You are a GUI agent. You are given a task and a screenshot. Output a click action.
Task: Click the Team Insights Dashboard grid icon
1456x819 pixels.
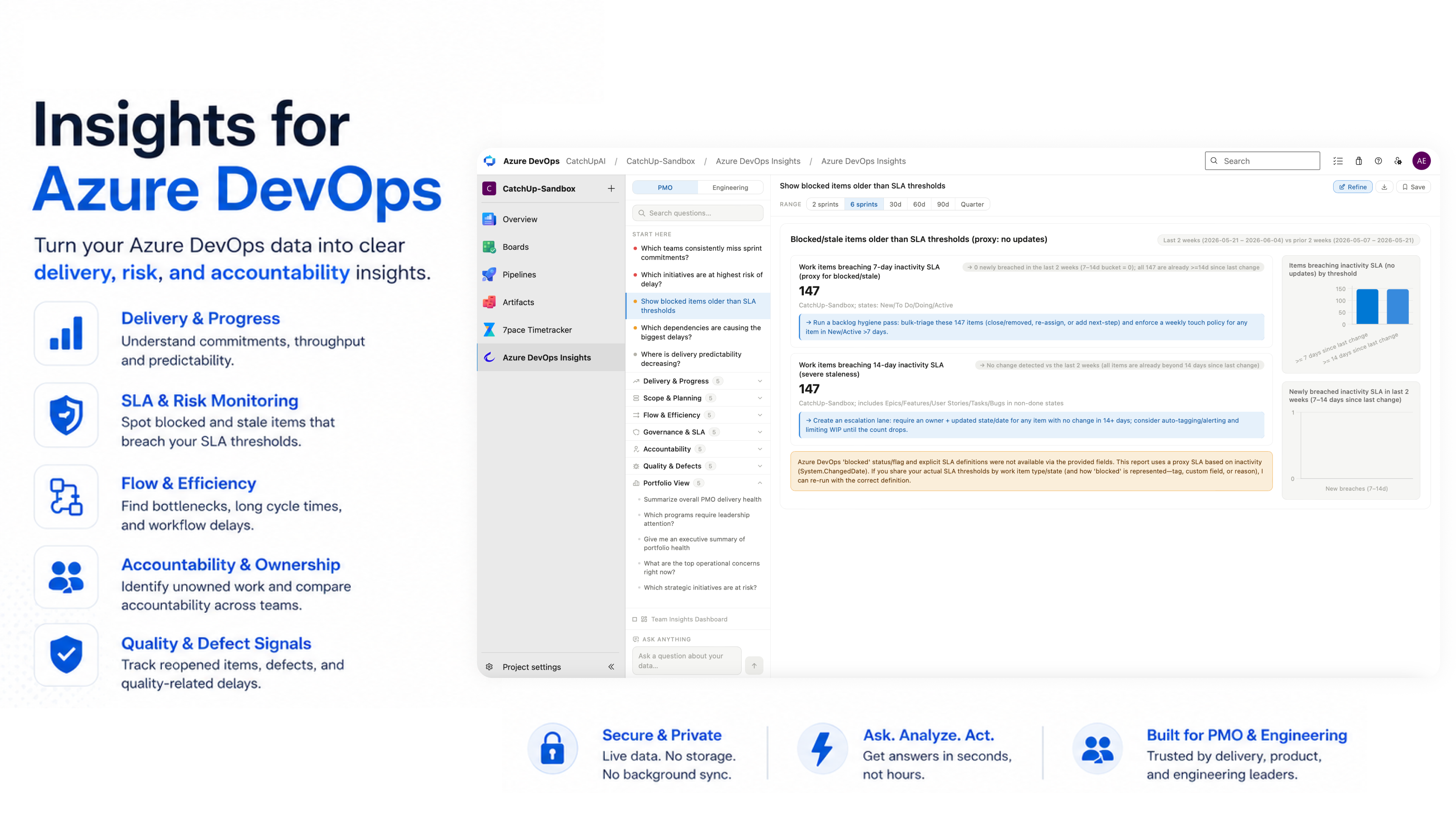pyautogui.click(x=644, y=620)
